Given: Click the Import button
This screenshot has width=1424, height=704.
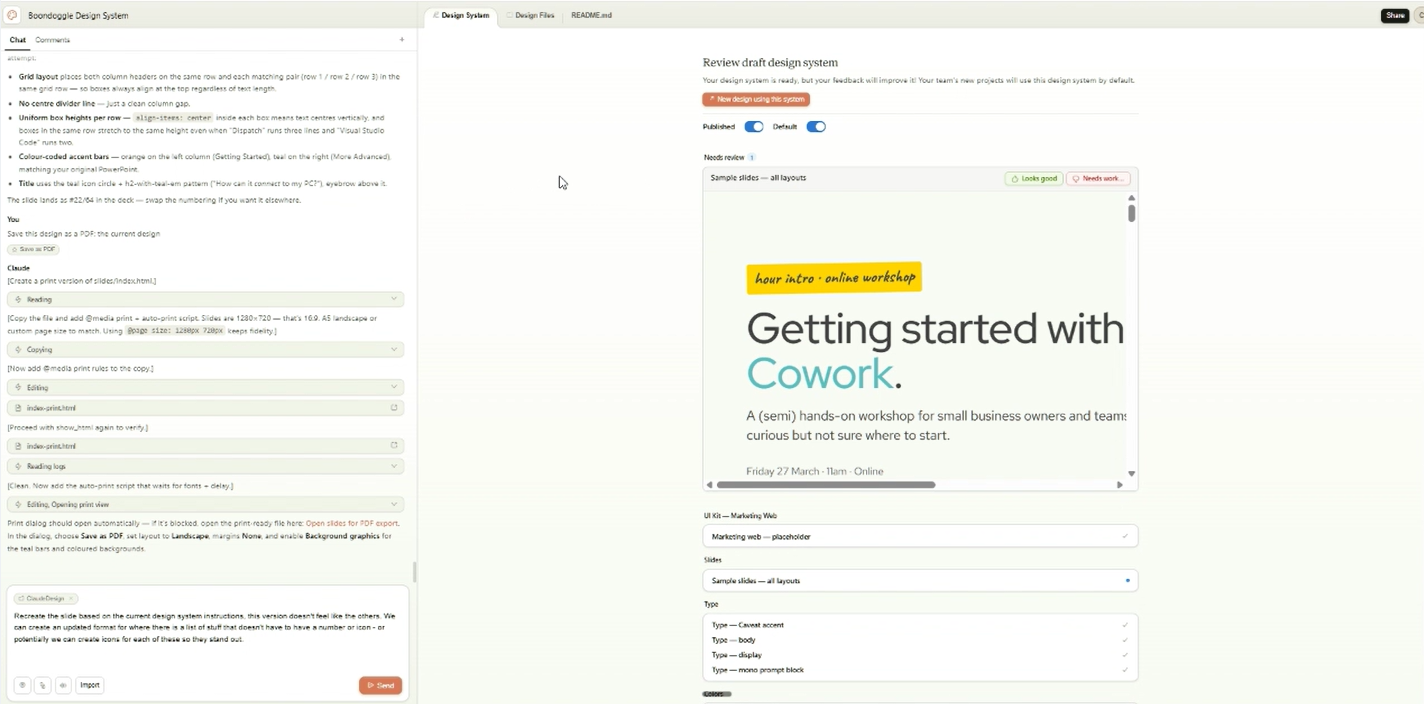Looking at the screenshot, I should click(x=90, y=685).
